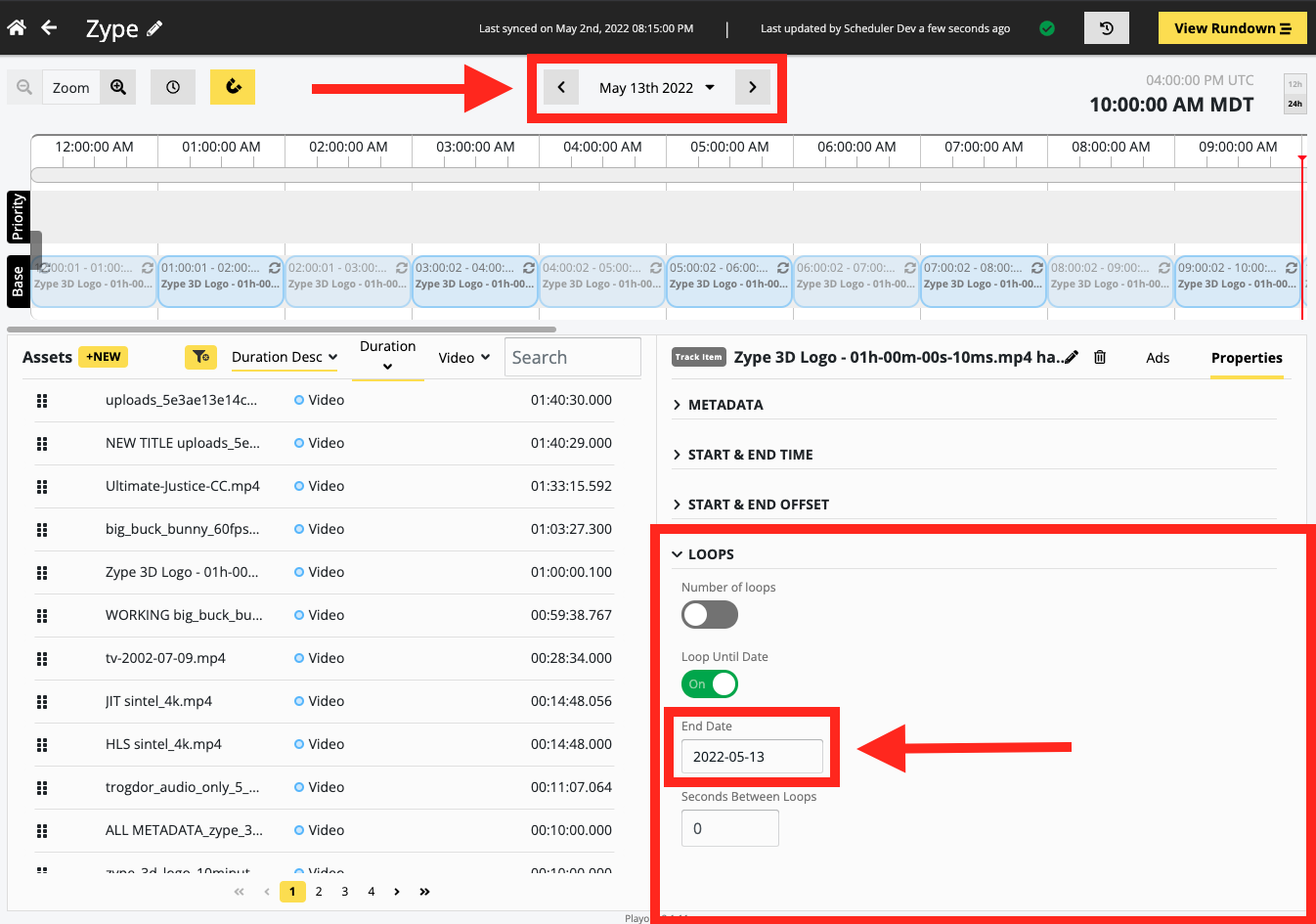Click the back arrow icon
1316x924 pixels.
point(49,27)
